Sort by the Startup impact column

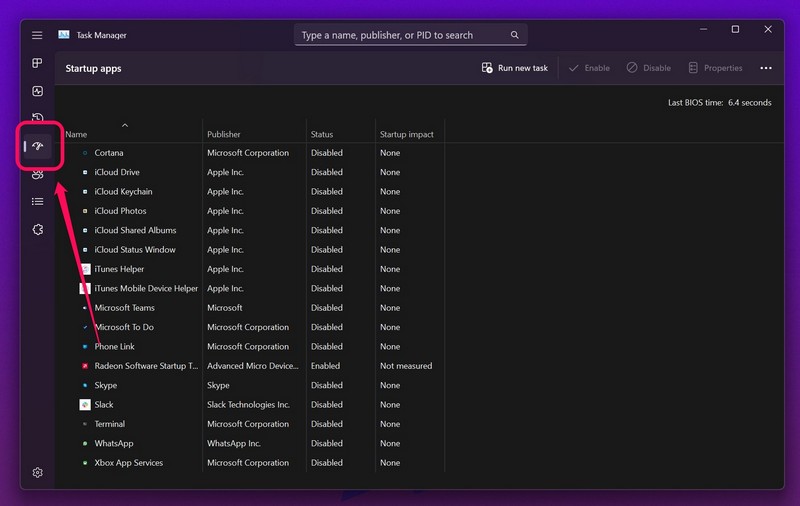pos(406,134)
